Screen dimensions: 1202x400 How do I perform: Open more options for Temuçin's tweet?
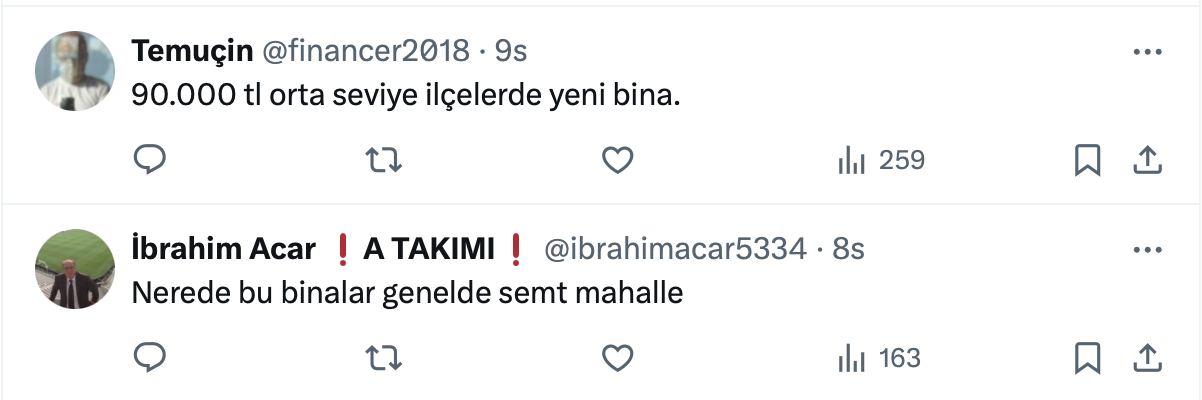pyautogui.click(x=1145, y=50)
